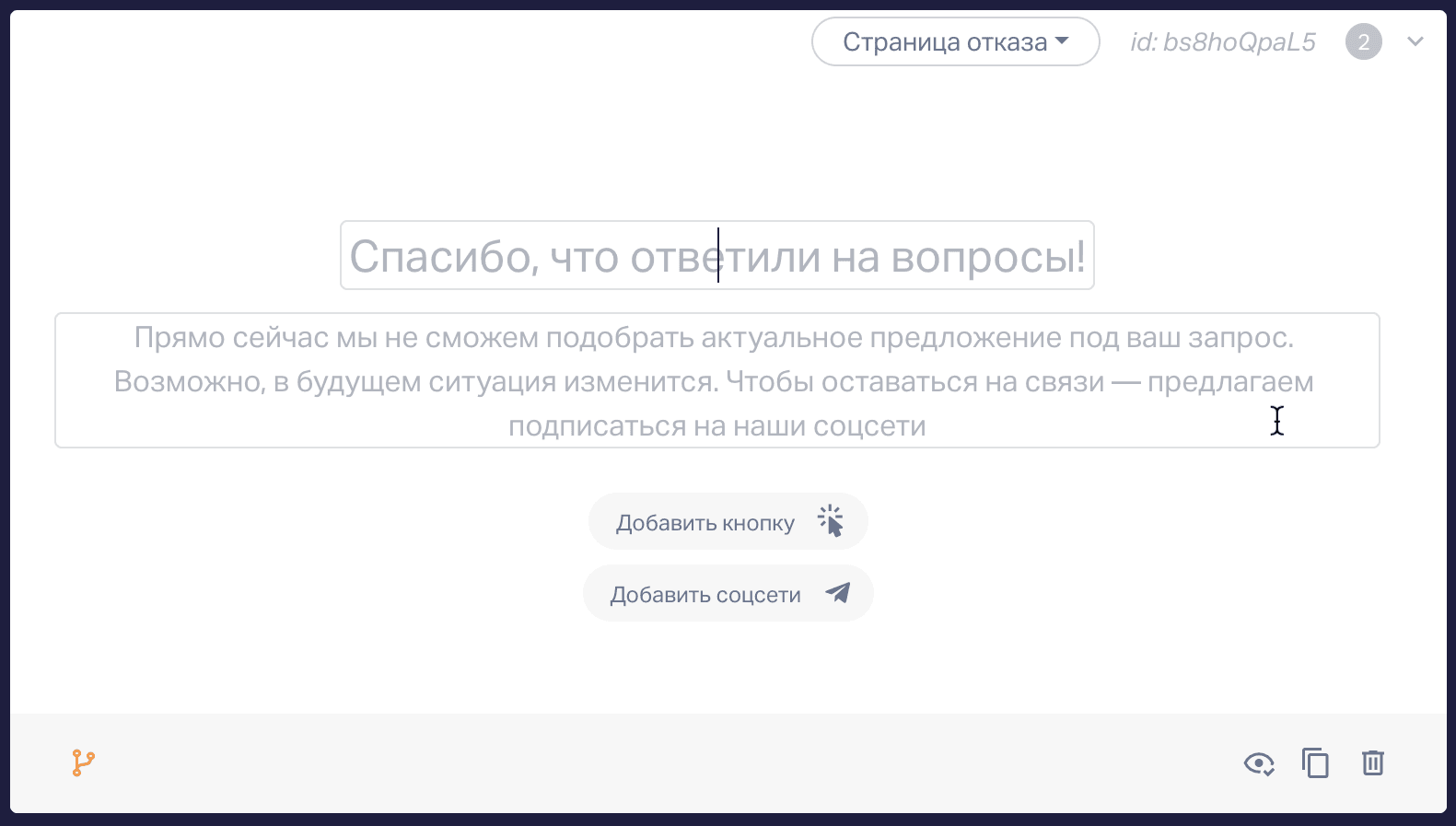
Task: Click the word Спасибо at heading start
Action: click(x=444, y=257)
